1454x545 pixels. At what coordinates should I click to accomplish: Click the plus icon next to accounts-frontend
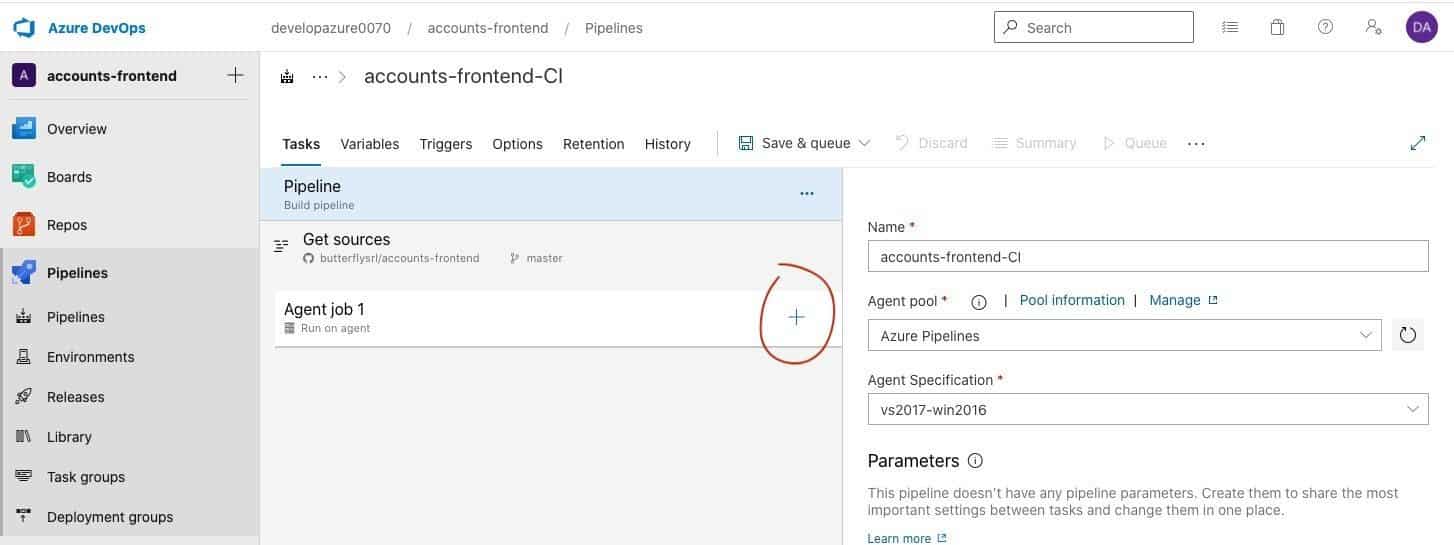(235, 75)
